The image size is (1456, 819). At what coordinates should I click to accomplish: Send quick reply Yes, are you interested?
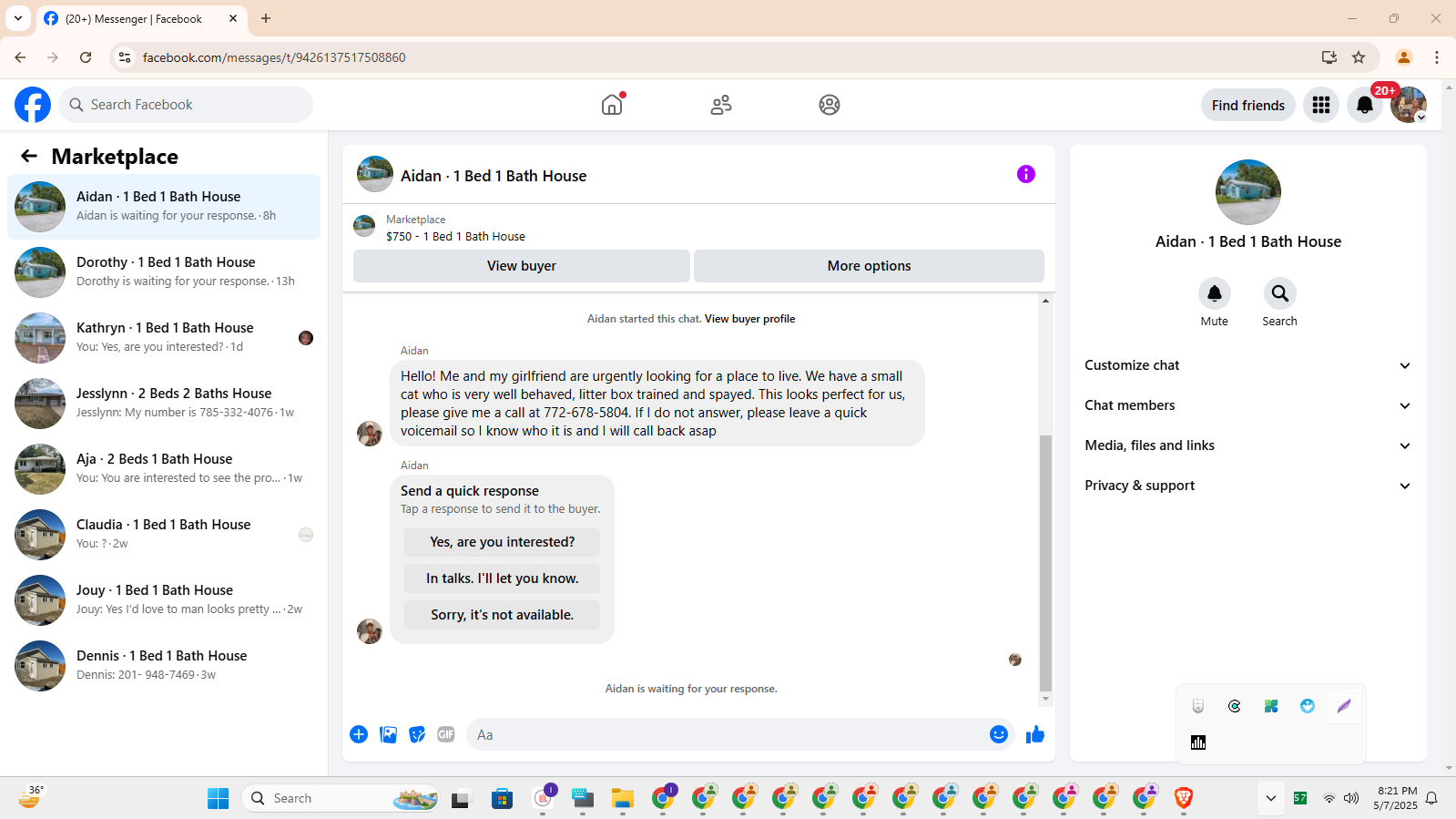502,542
